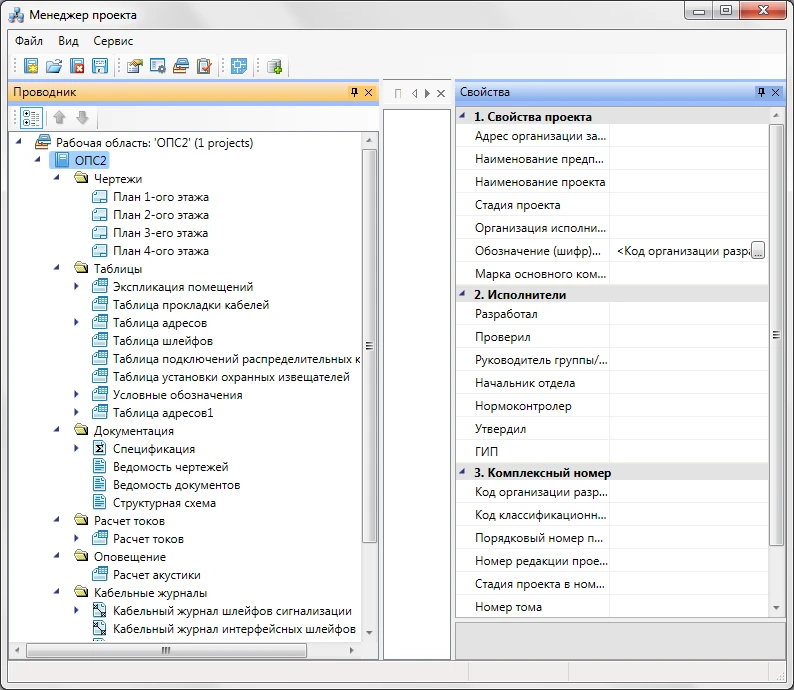The width and height of the screenshot is (794, 690).
Task: Collapse the '1. Свойства проекта' section
Action: coord(462,117)
